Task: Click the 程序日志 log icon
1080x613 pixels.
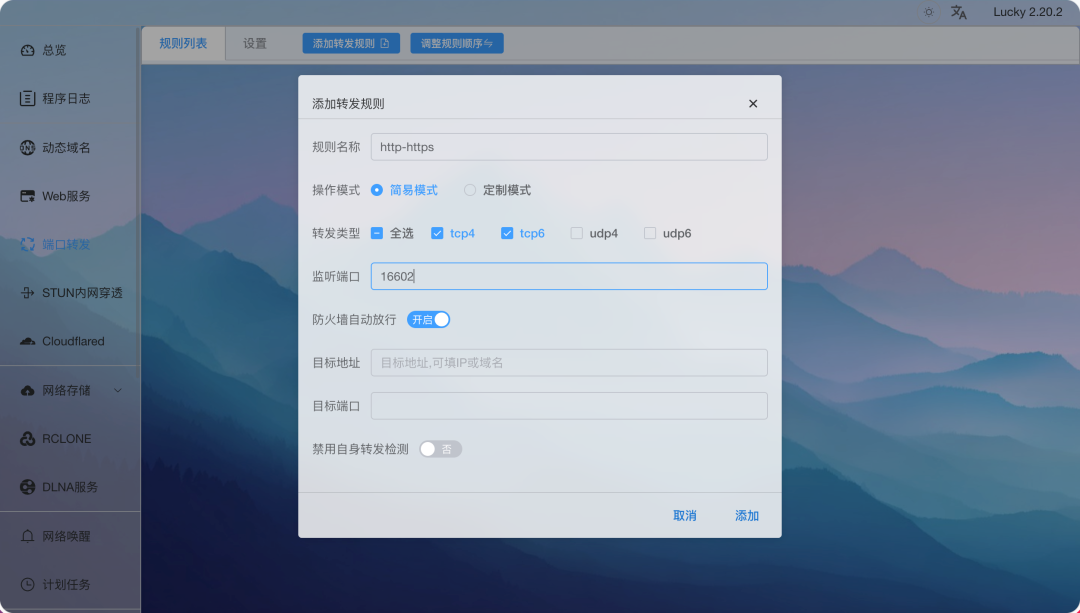Action: [28, 98]
